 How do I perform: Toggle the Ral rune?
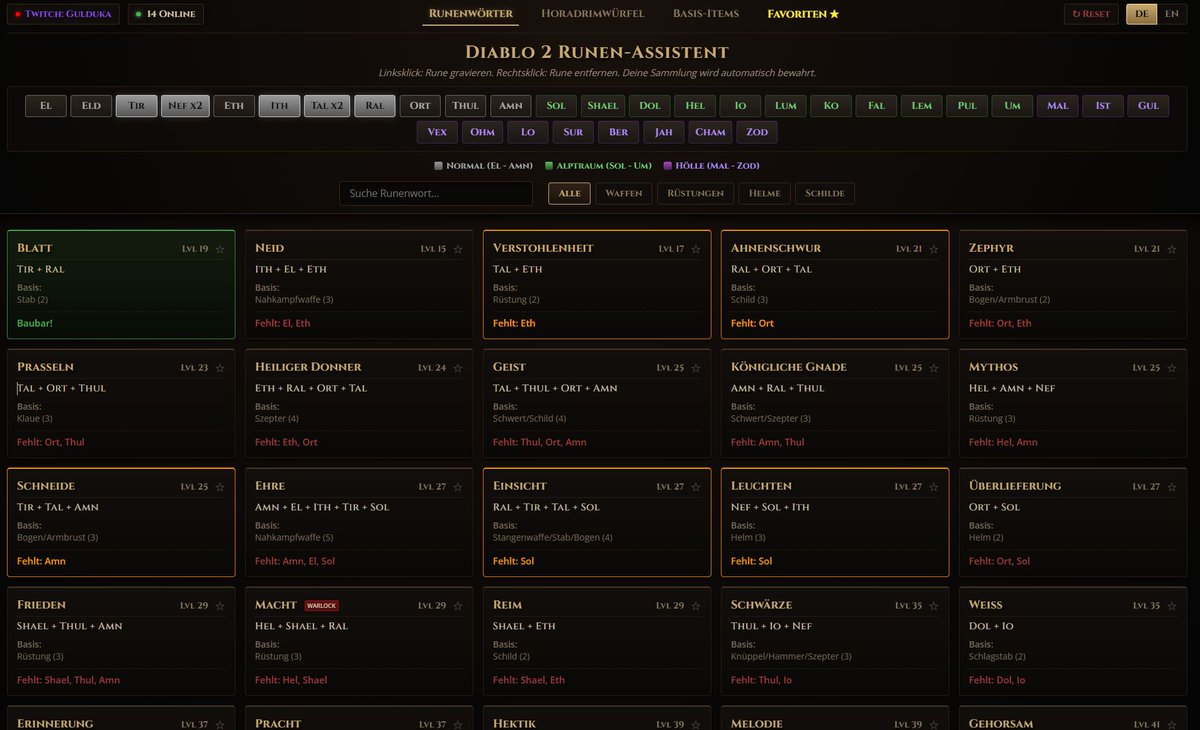click(375, 105)
